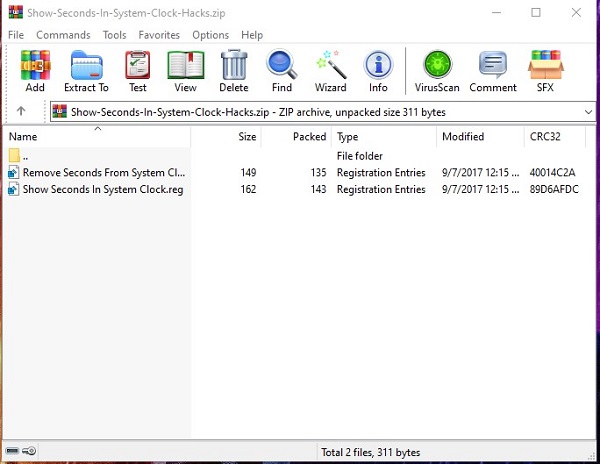The height and width of the screenshot is (464, 600).
Task: Click the CRC32 value 40014C2A
Action: tap(552, 173)
